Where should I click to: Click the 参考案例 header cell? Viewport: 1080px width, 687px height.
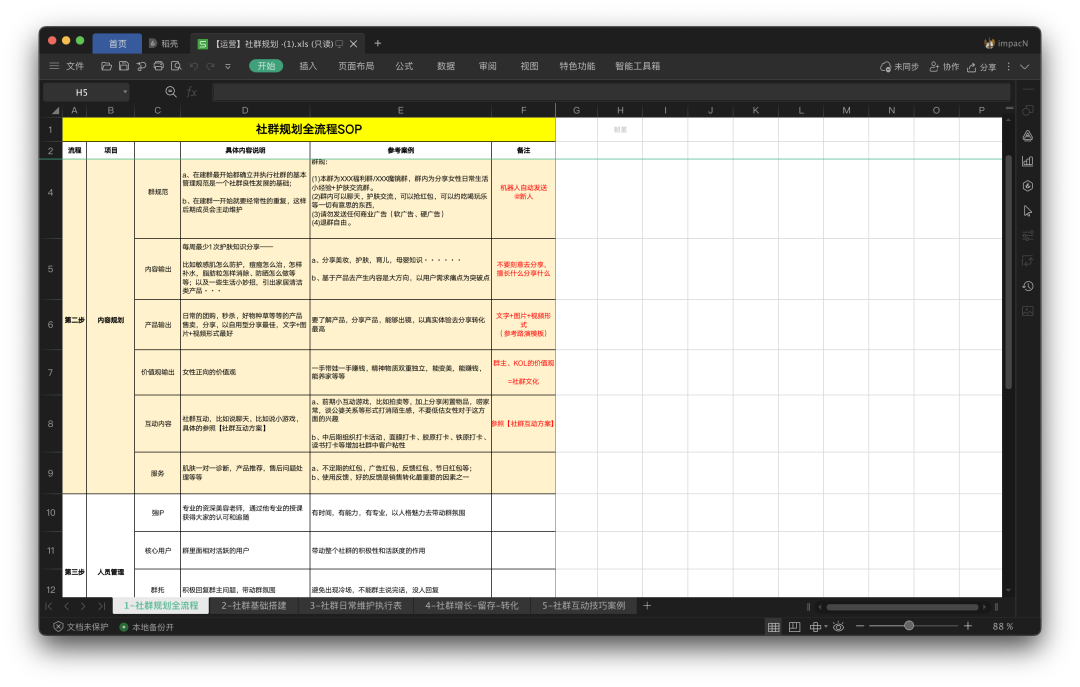[x=401, y=150]
